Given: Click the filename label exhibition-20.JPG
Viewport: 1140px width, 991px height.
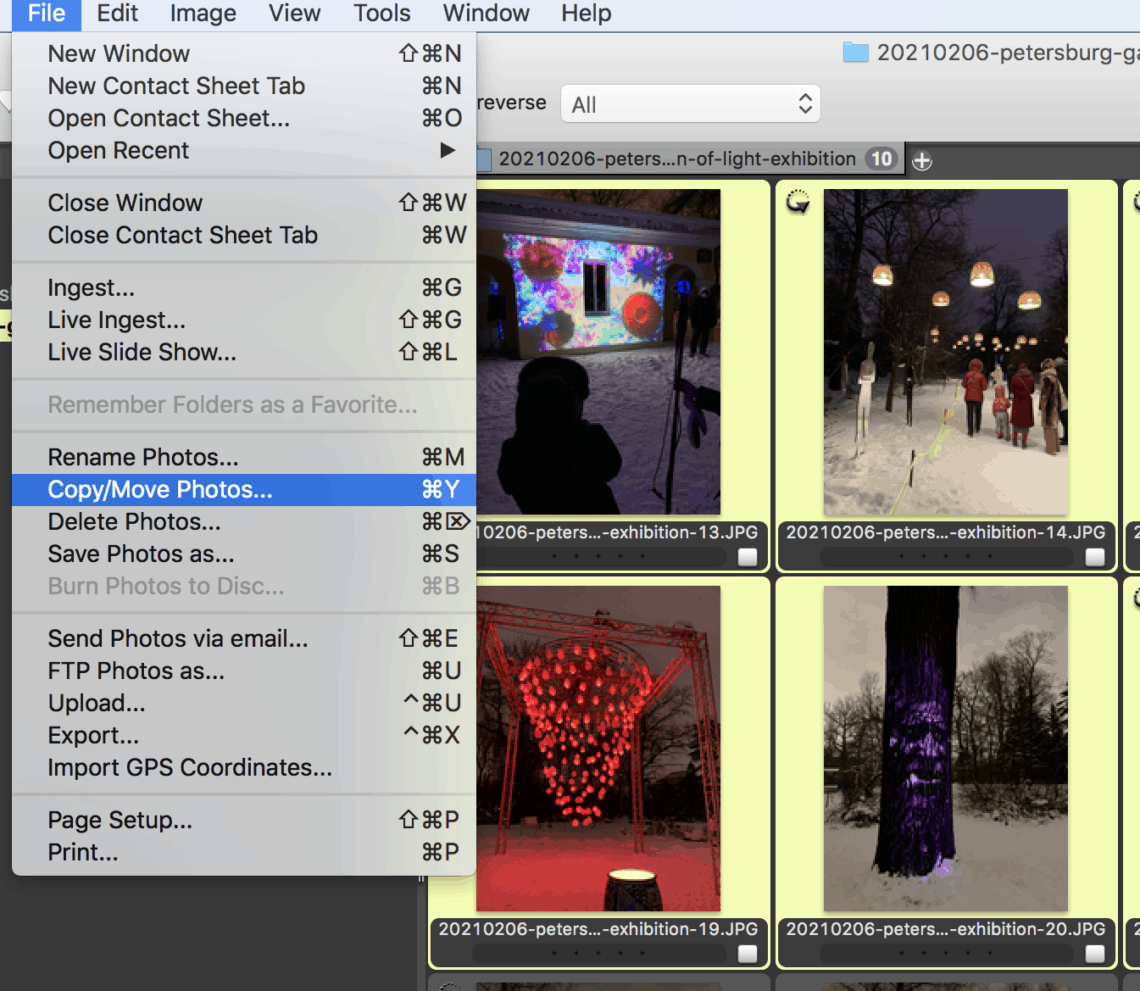Looking at the screenshot, I should click(944, 929).
